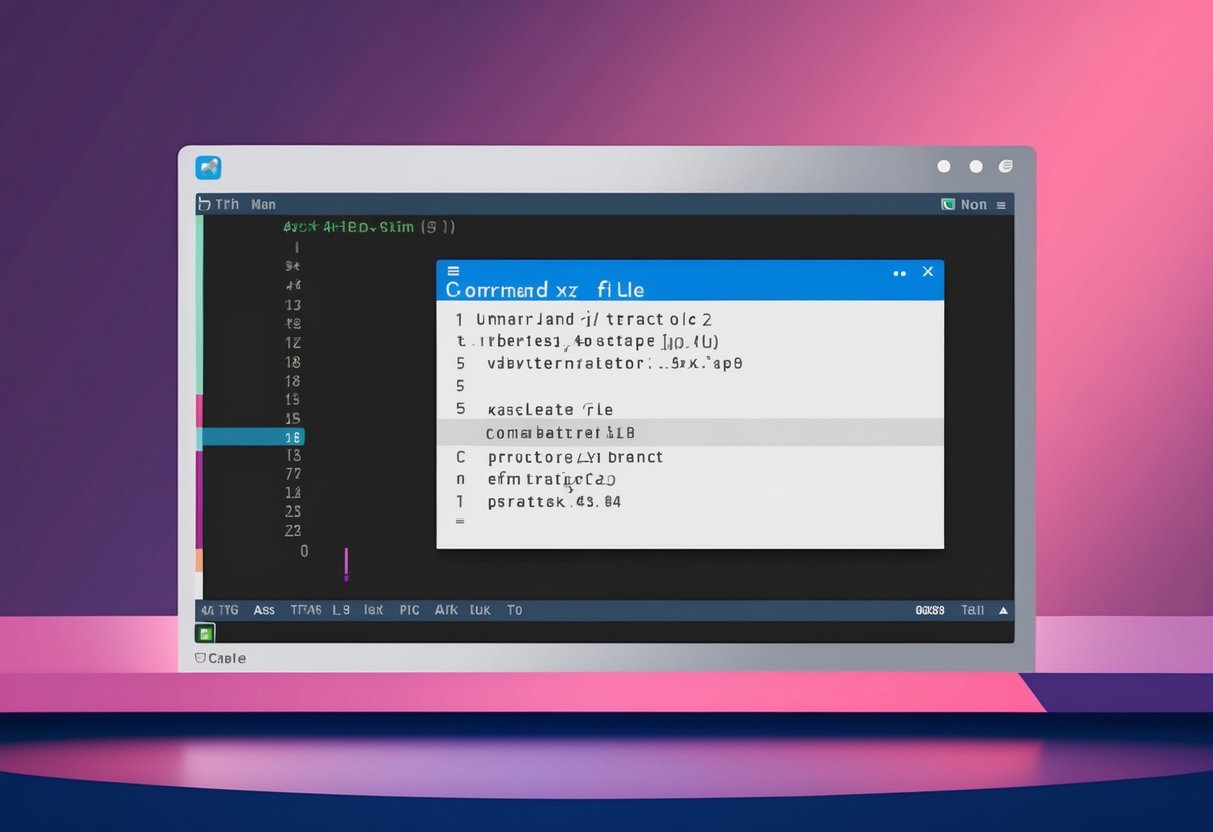Image resolution: width=1213 pixels, height=832 pixels.
Task: Open the Non dropdown in the titlebar
Action: [x=973, y=204]
